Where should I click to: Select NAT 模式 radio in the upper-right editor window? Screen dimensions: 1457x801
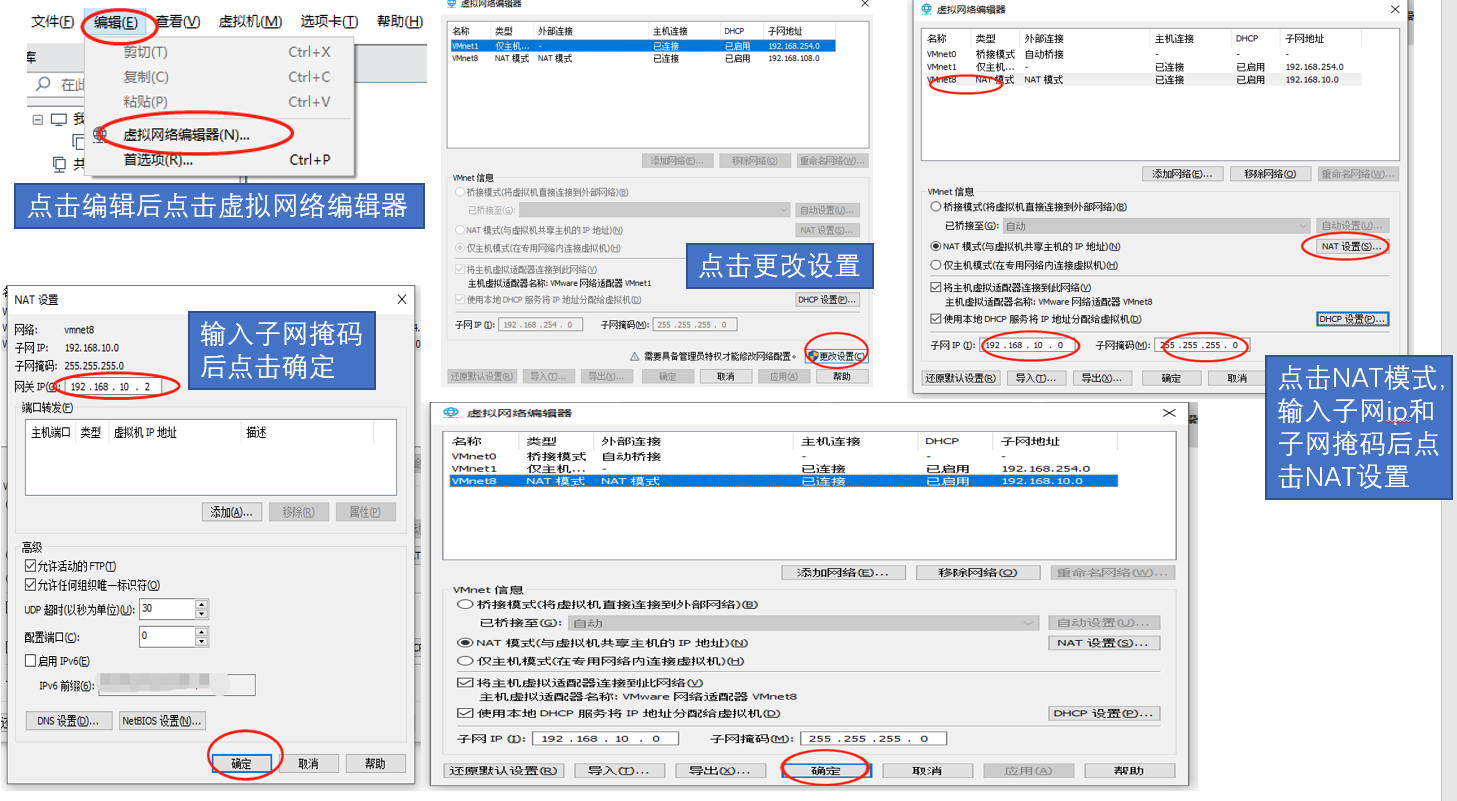pos(936,246)
